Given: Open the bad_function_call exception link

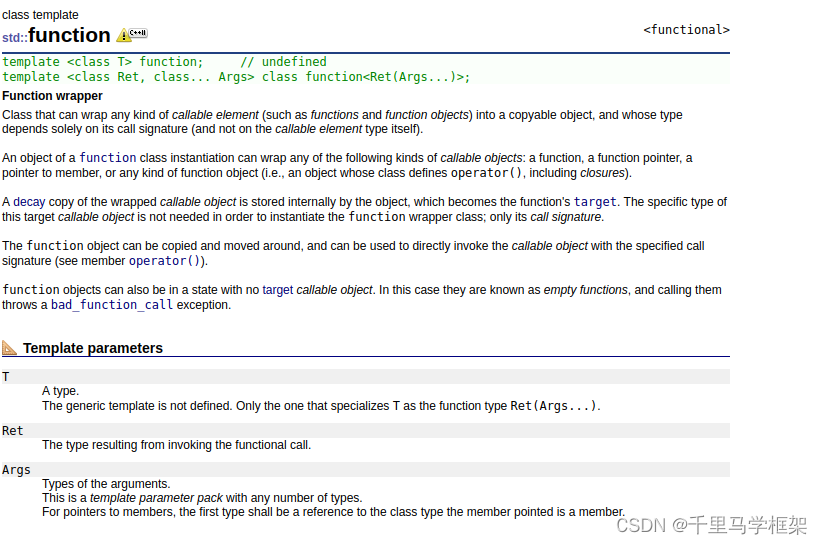Looking at the screenshot, I should coord(112,304).
